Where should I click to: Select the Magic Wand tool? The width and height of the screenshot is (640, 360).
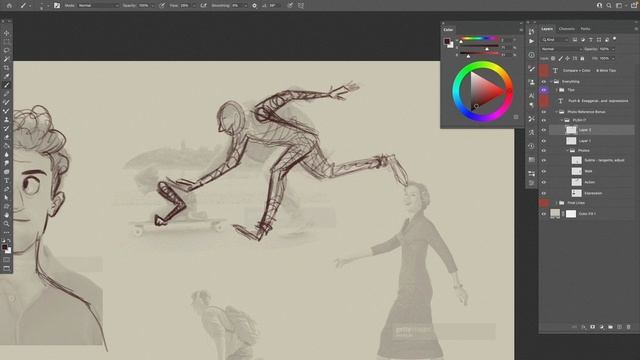tap(7, 59)
